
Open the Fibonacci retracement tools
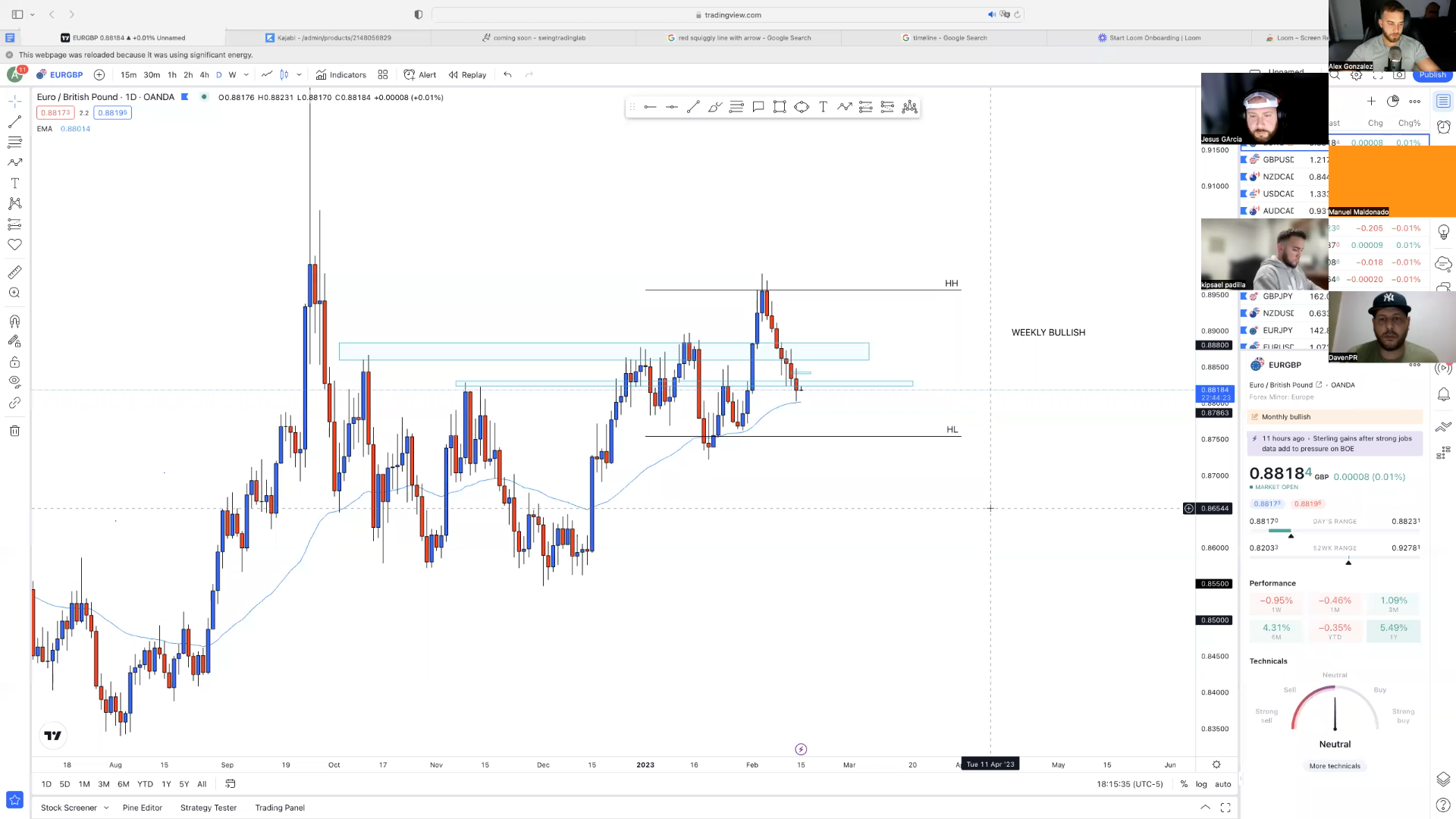click(x=14, y=142)
